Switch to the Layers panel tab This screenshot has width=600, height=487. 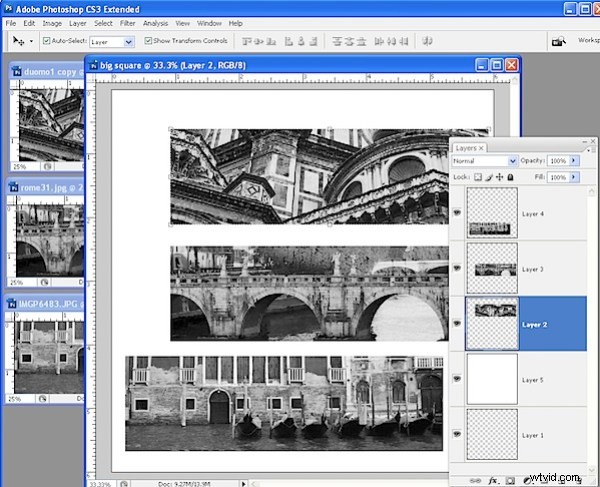pos(465,147)
